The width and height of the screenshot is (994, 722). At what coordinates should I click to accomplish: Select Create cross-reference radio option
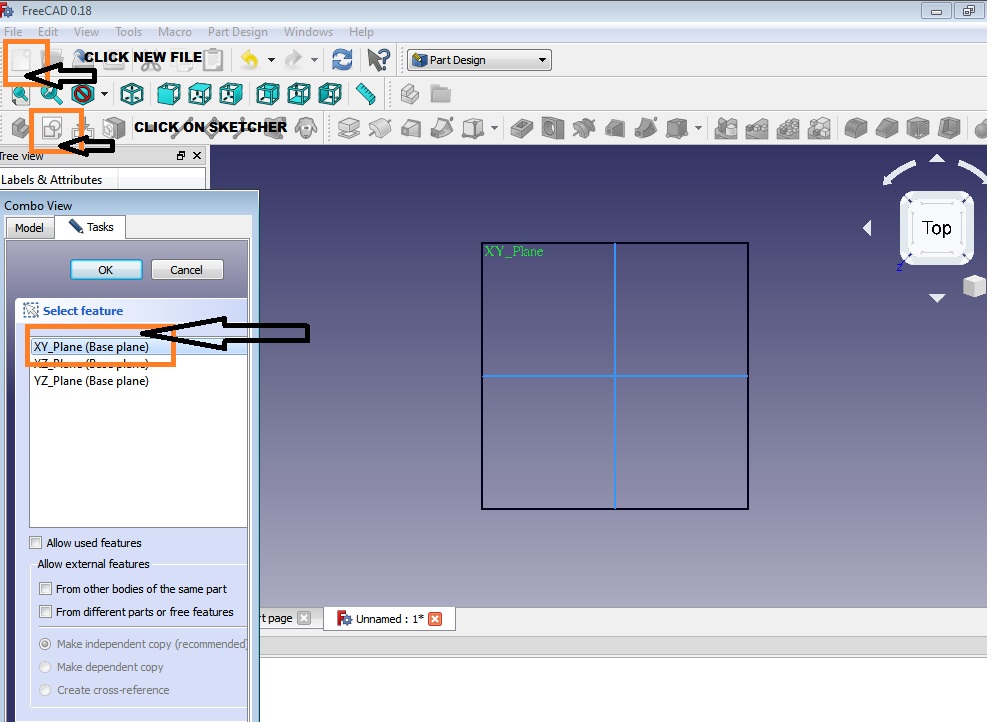click(x=45, y=690)
